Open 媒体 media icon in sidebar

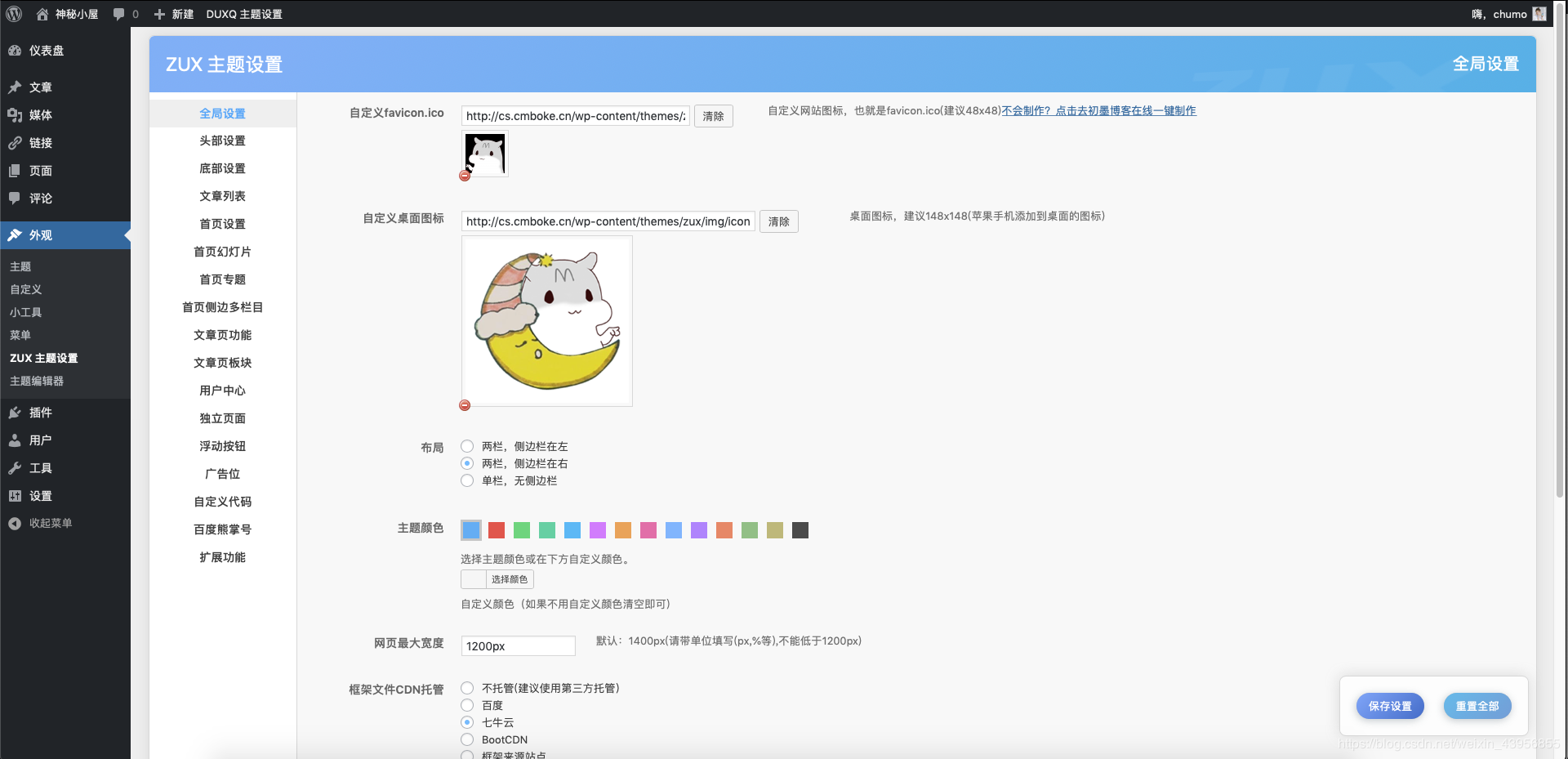coord(15,115)
